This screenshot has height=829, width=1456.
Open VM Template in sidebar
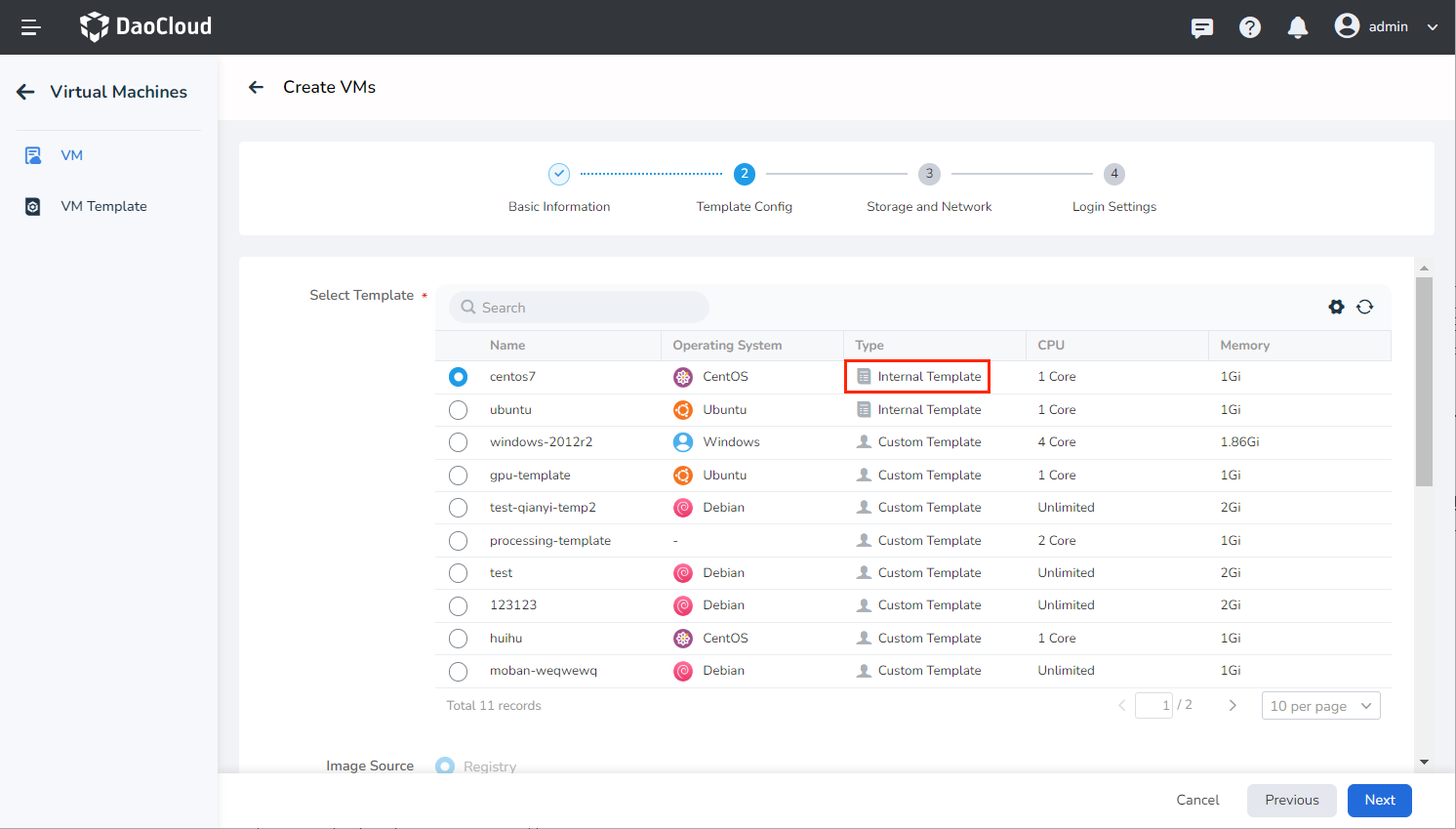(103, 206)
